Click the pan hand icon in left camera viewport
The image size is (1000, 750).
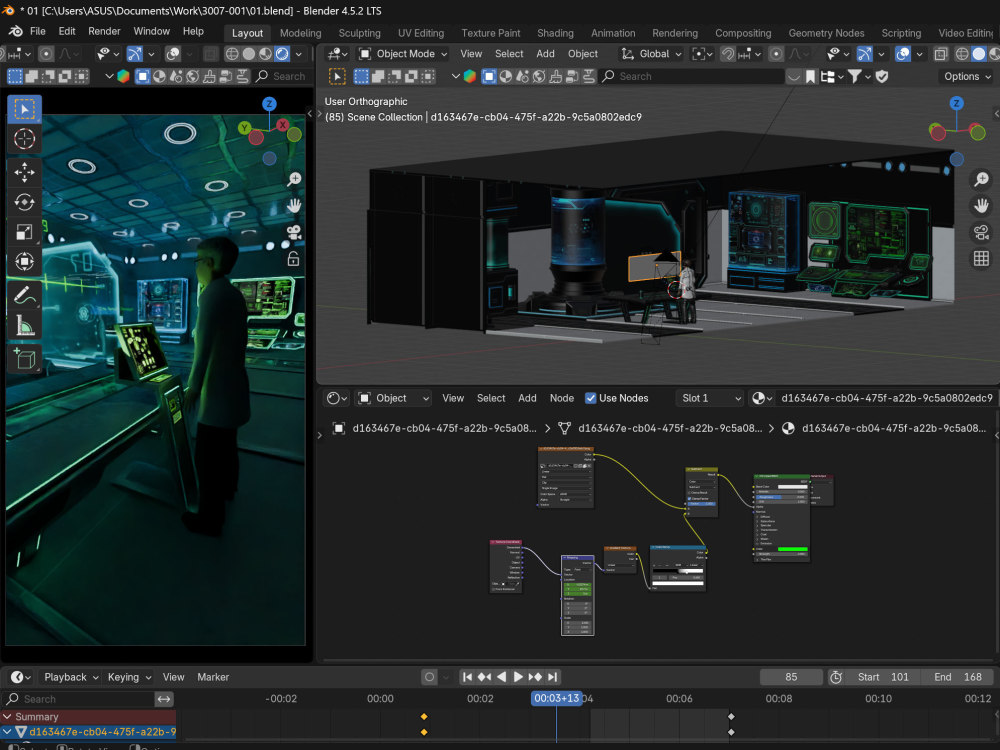294,205
